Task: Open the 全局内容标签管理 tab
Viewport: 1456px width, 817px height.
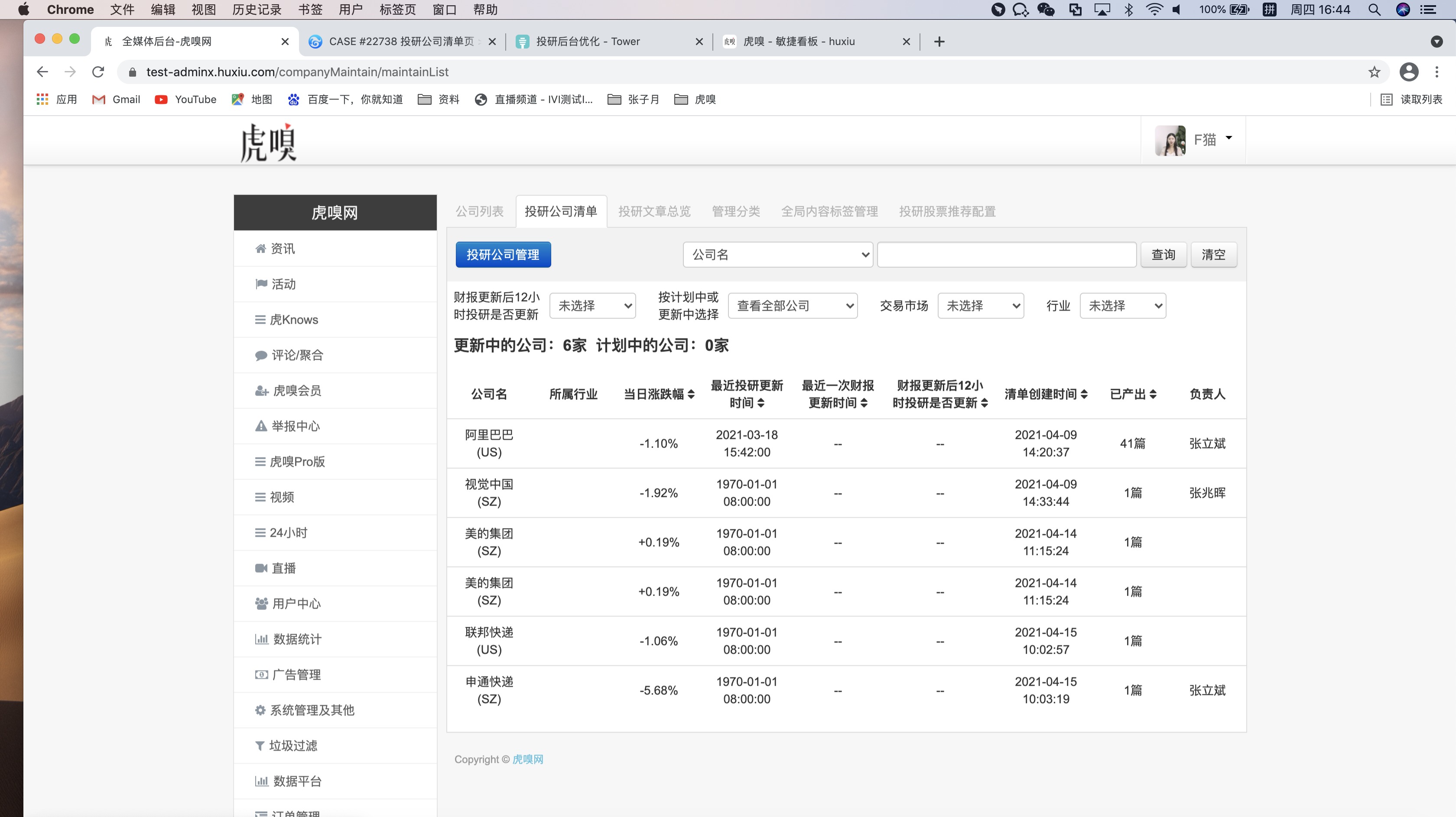Action: tap(829, 211)
